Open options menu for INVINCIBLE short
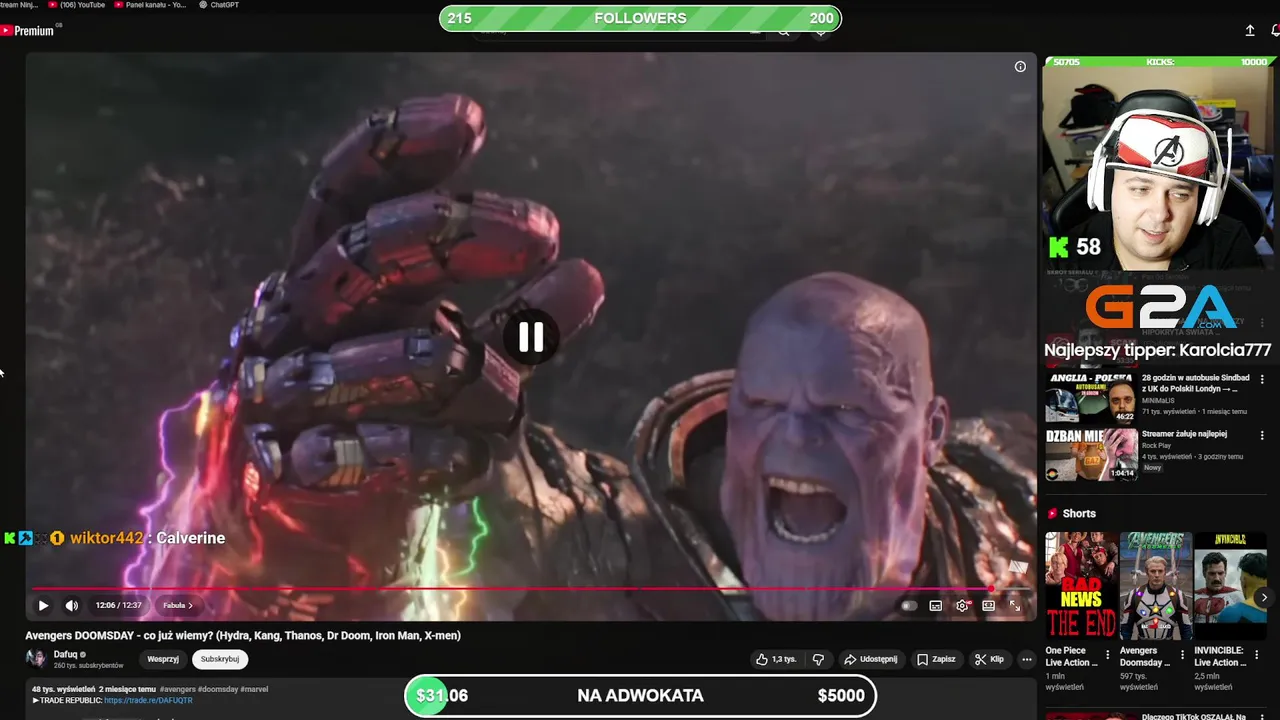The image size is (1280, 720). pyautogui.click(x=1256, y=657)
